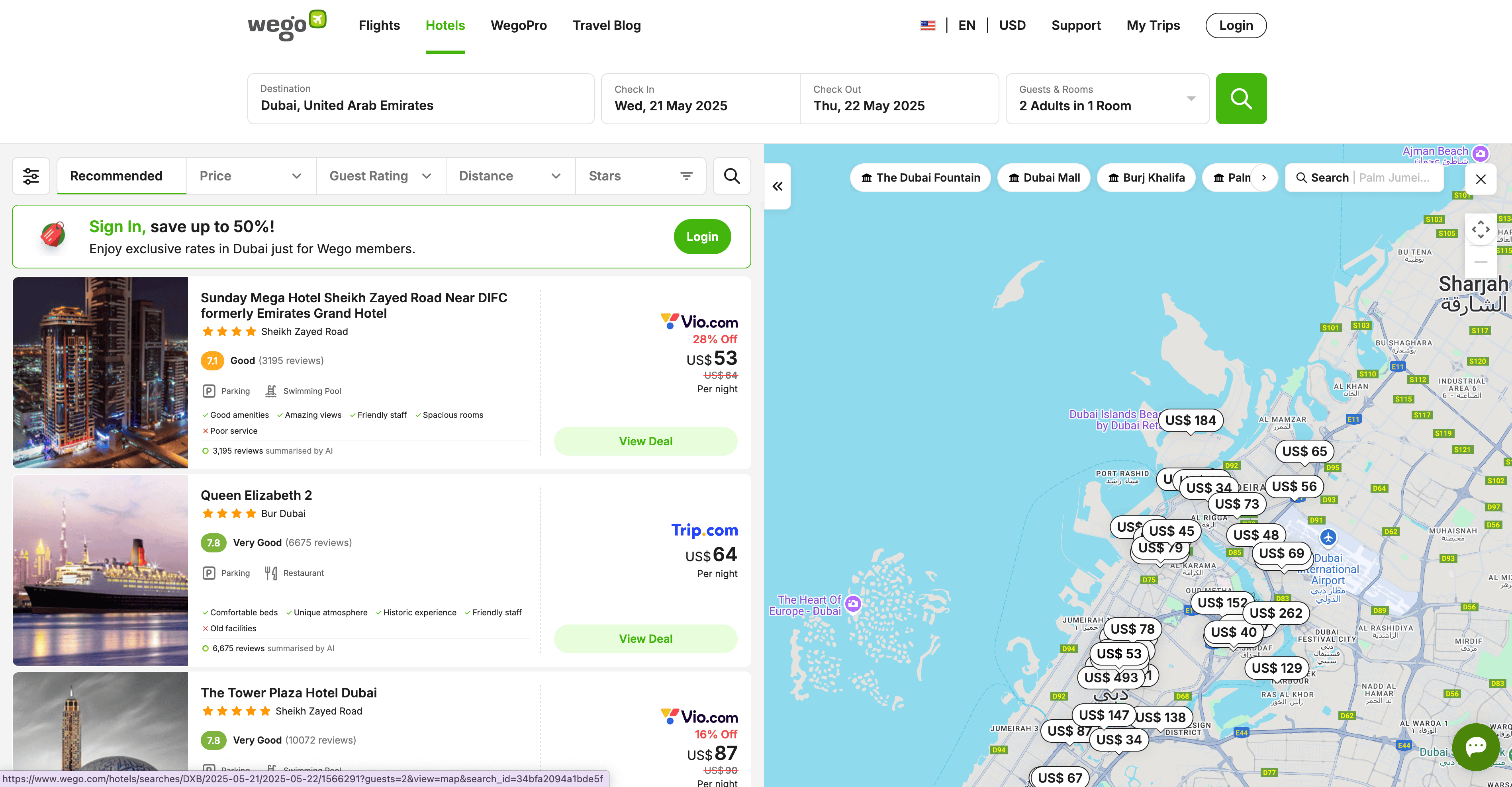Select the US$ 184 map price marker
The image size is (1512, 787).
click(1190, 420)
